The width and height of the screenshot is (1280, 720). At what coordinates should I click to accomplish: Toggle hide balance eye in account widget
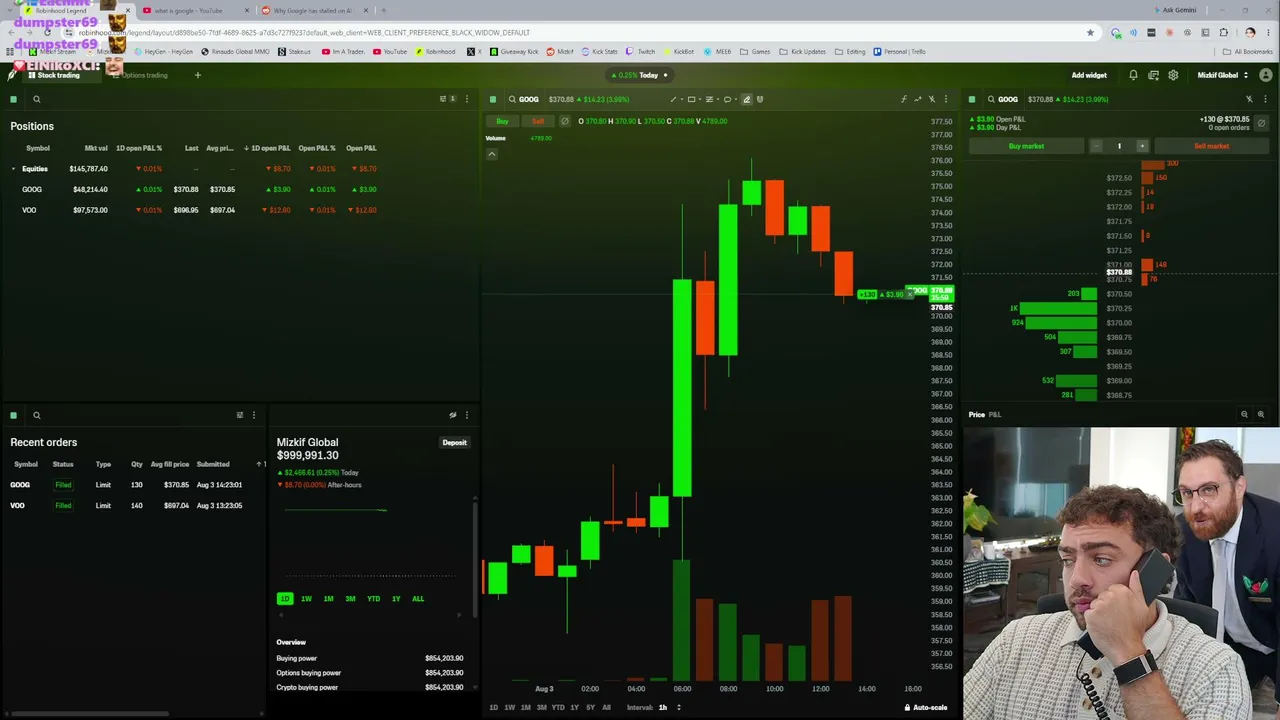click(453, 415)
